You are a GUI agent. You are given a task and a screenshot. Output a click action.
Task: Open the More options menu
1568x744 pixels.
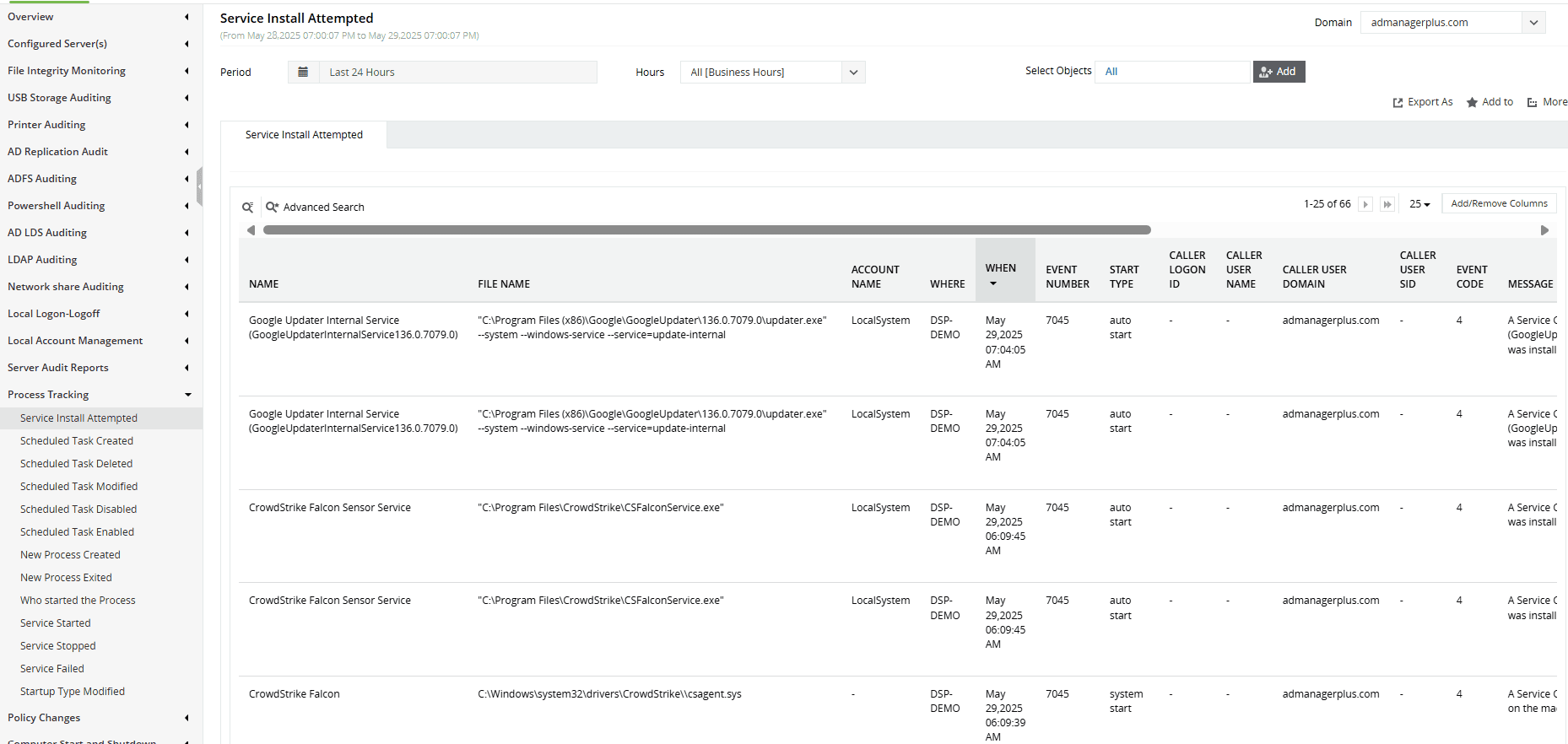click(x=1547, y=102)
